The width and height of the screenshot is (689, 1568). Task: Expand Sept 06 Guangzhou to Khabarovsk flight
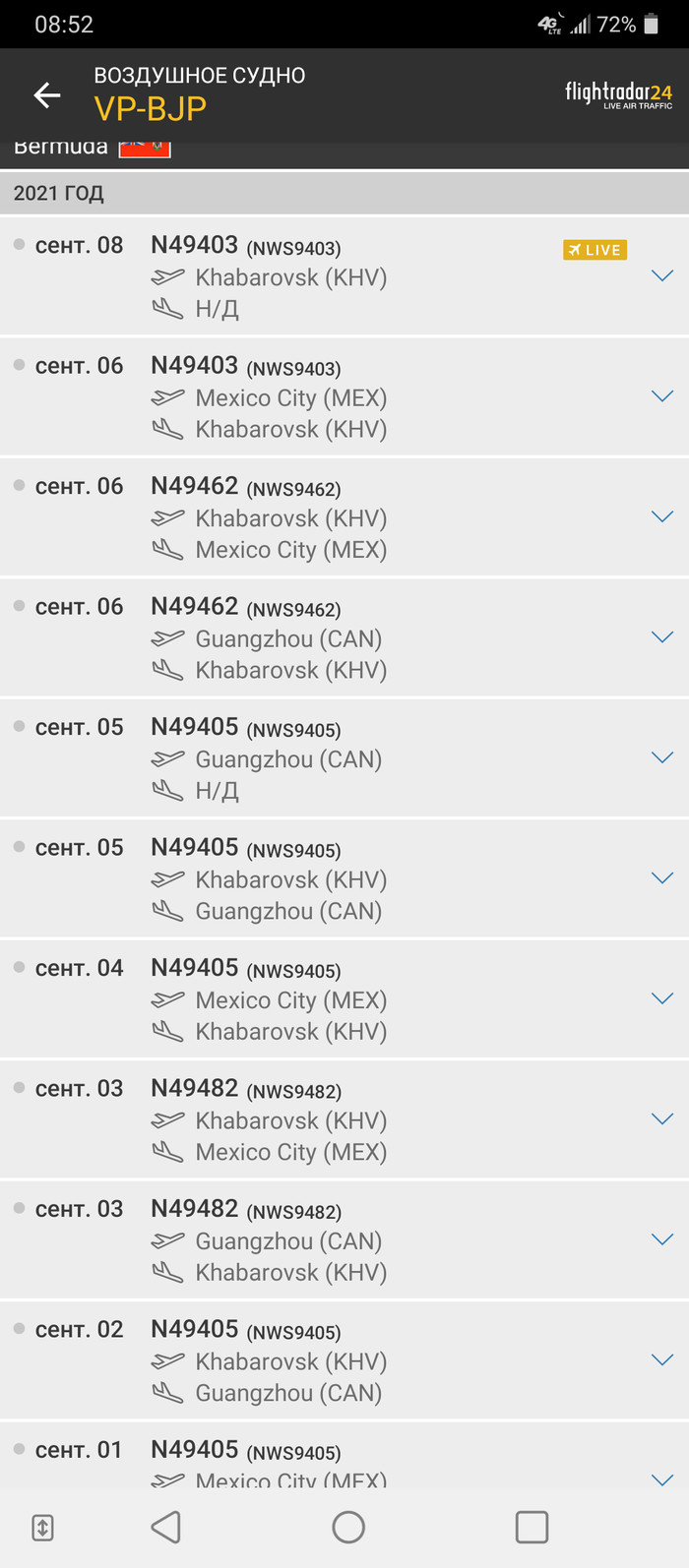[662, 637]
